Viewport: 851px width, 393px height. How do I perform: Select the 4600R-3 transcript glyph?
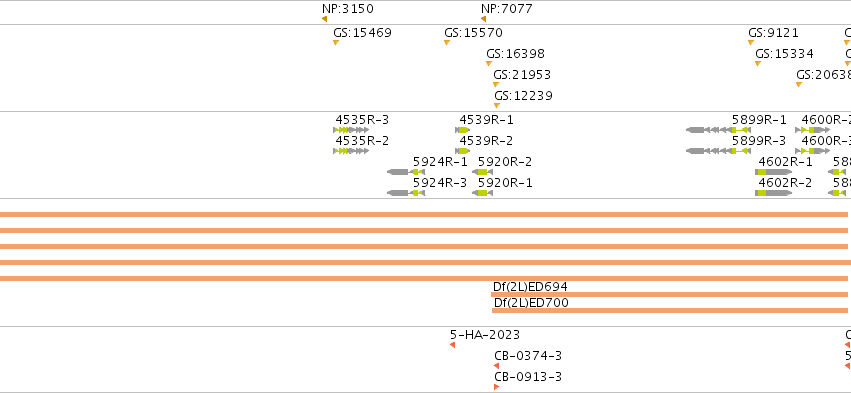812,151
